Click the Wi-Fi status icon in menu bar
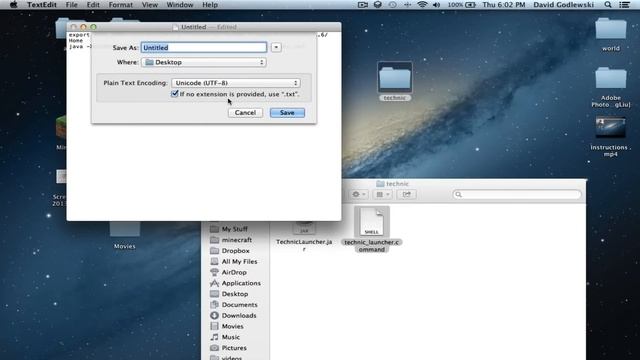Image resolution: width=640 pixels, height=360 pixels. point(422,5)
